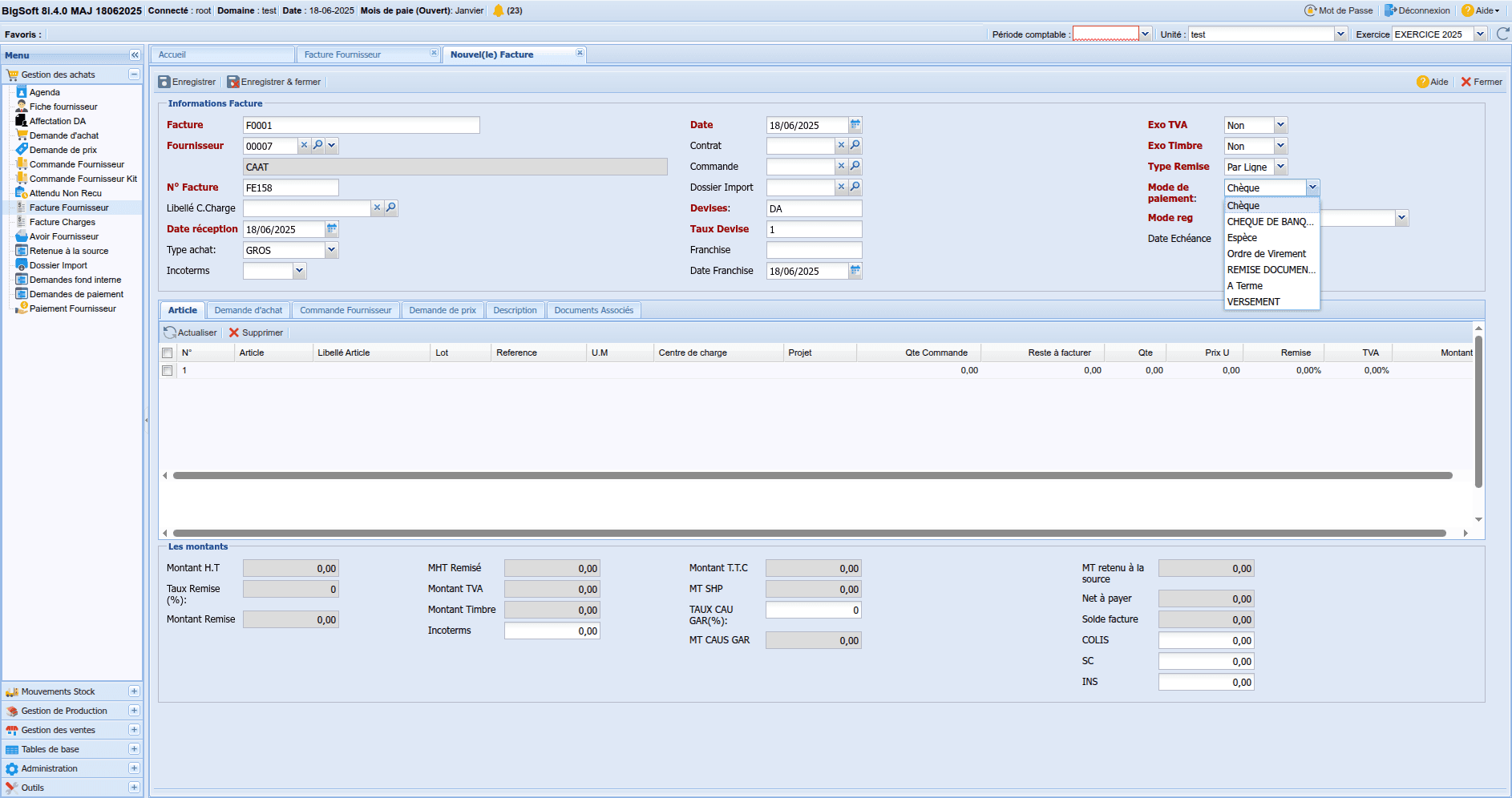Clear the Contrat field

(x=841, y=145)
